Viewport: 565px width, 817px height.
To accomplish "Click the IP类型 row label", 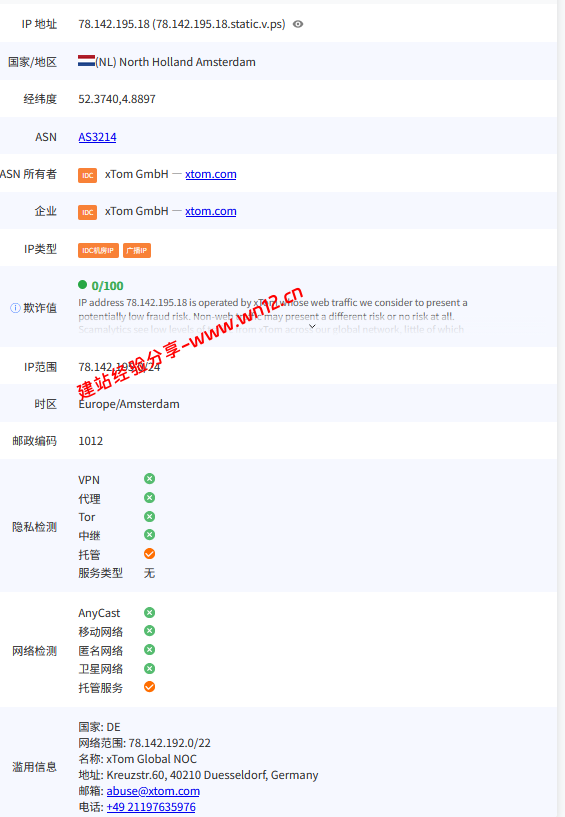I will [x=40, y=249].
